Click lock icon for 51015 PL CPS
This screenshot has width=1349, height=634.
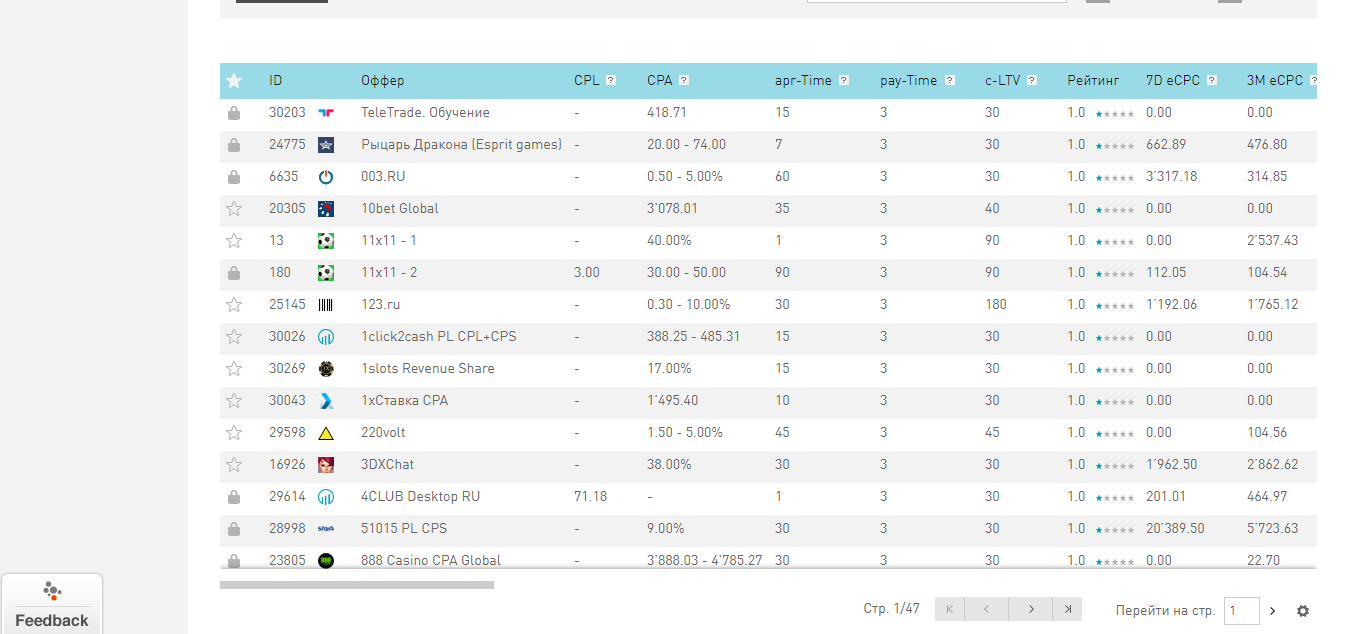coord(234,529)
